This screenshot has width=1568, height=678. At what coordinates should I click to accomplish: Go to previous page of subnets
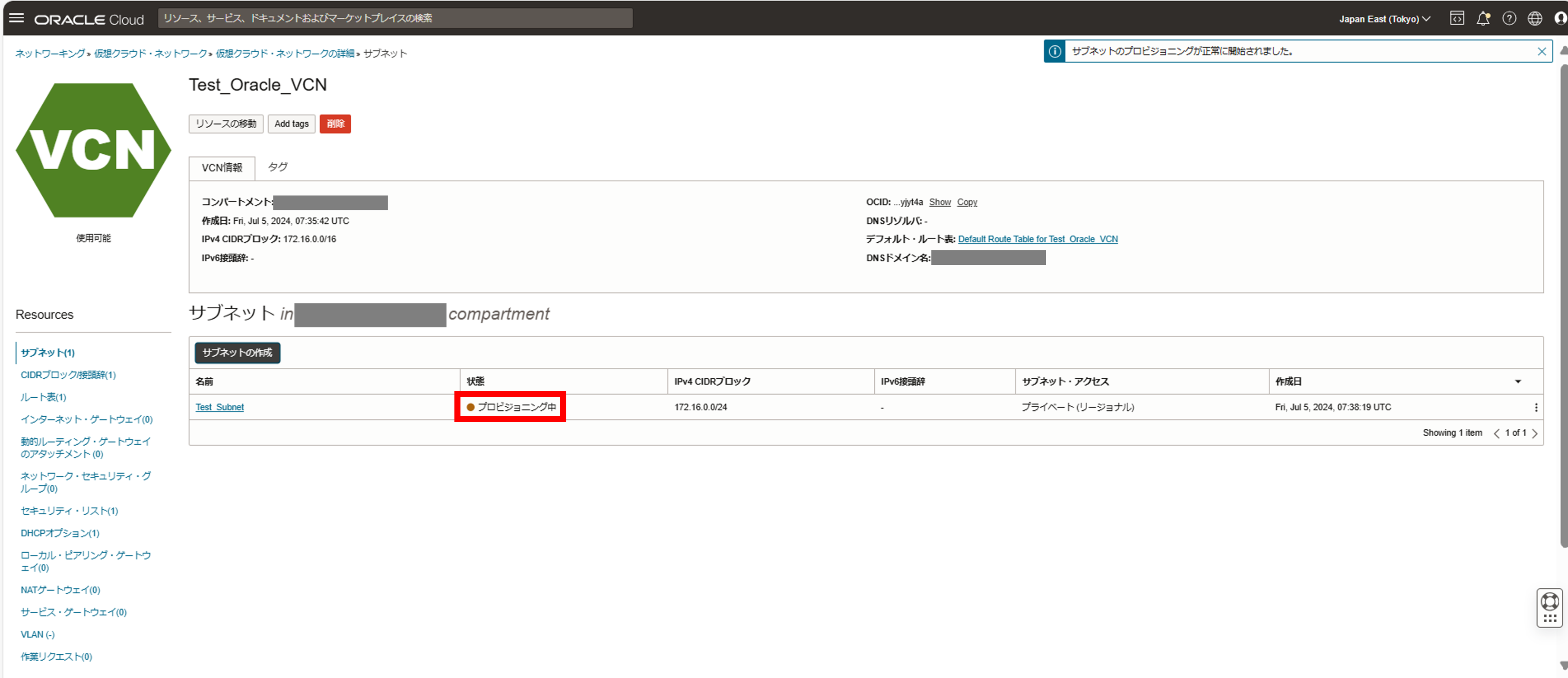pos(1496,433)
